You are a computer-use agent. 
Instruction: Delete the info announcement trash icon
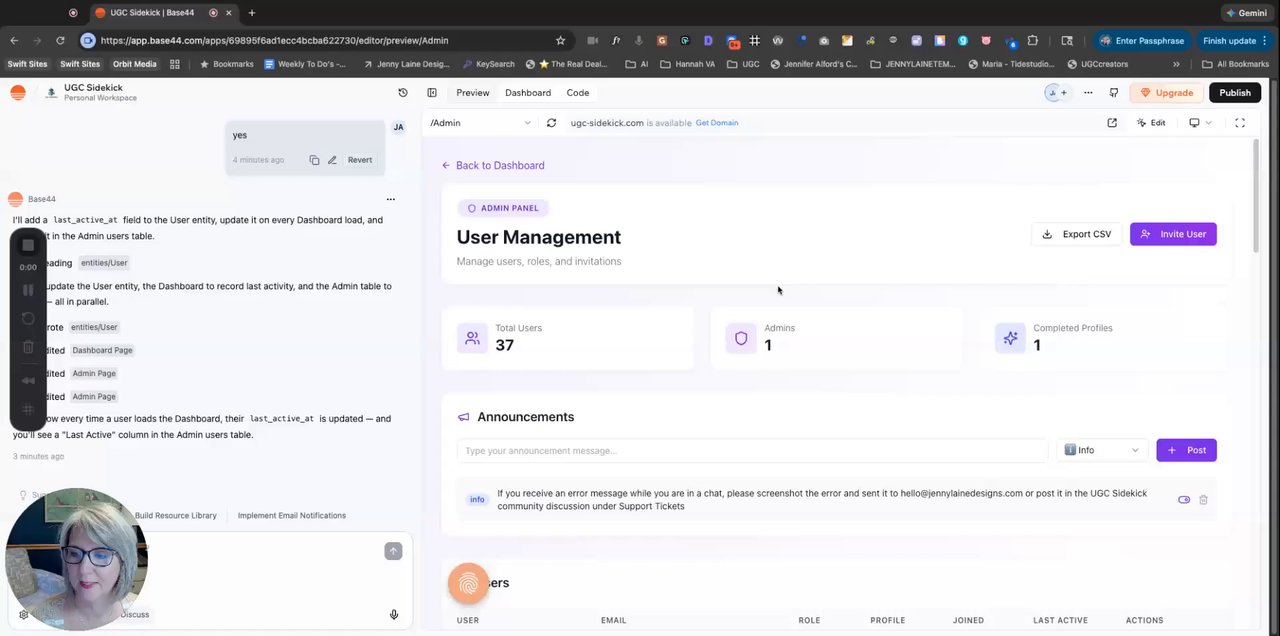[1203, 500]
